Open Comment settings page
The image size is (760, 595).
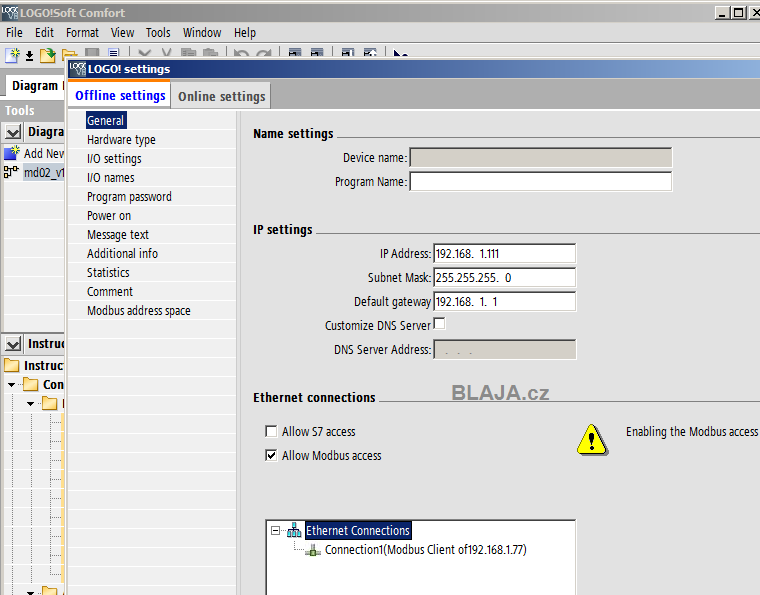click(110, 291)
